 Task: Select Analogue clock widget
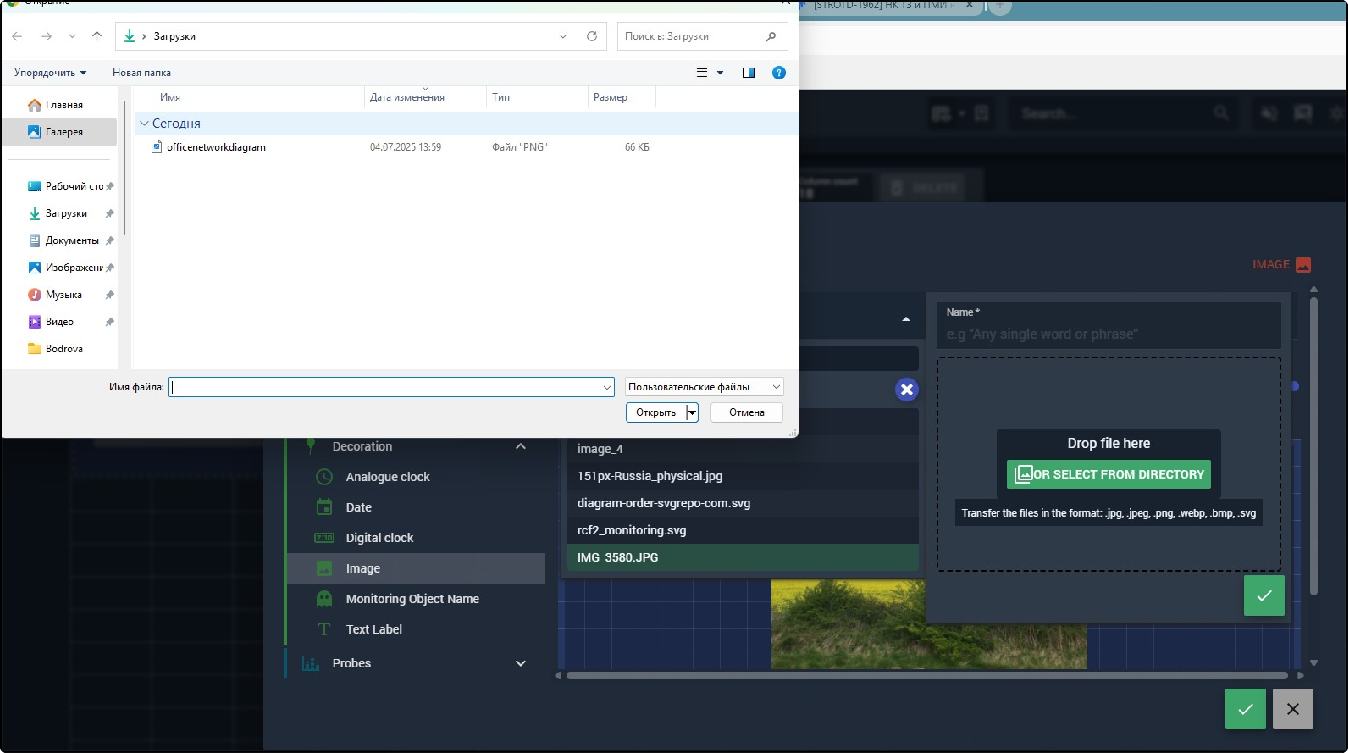(387, 477)
